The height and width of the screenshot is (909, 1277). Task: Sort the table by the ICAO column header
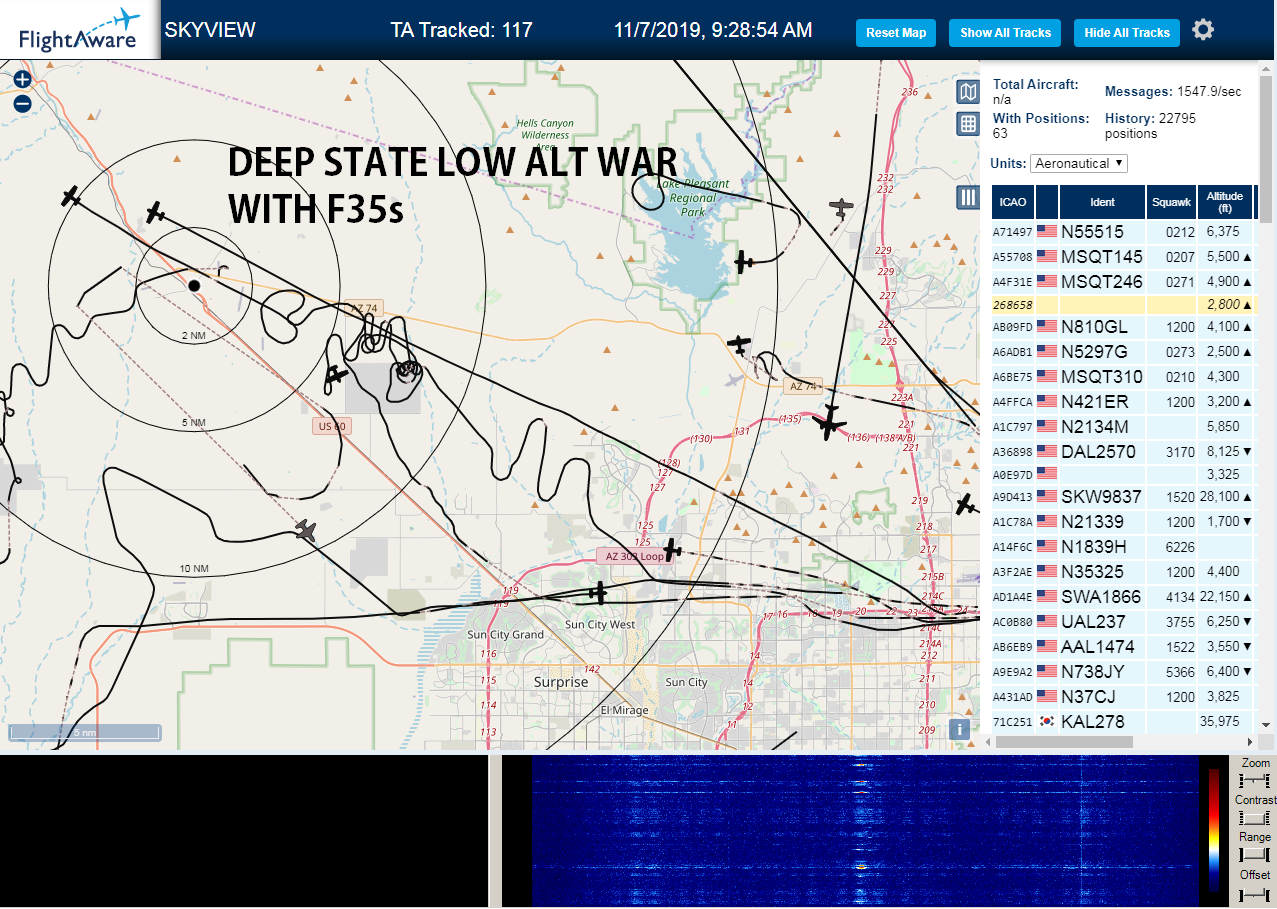(1012, 202)
